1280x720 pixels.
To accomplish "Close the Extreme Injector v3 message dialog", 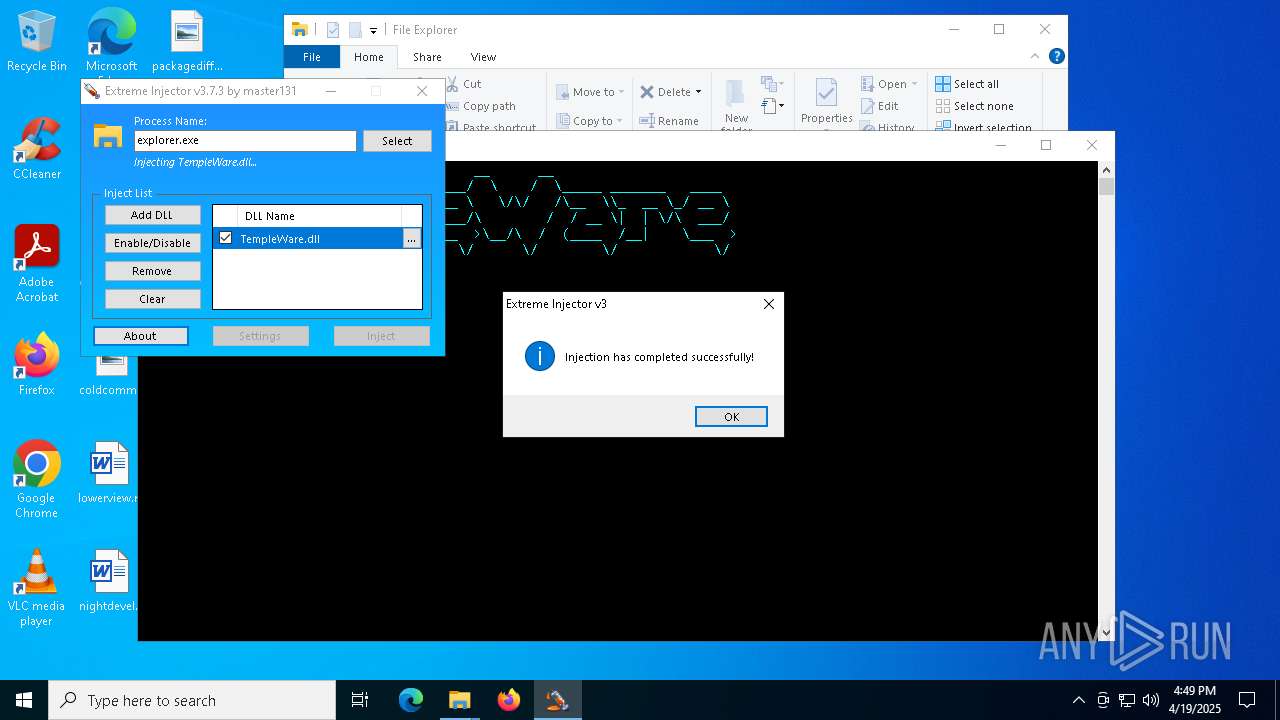I will tap(768, 304).
